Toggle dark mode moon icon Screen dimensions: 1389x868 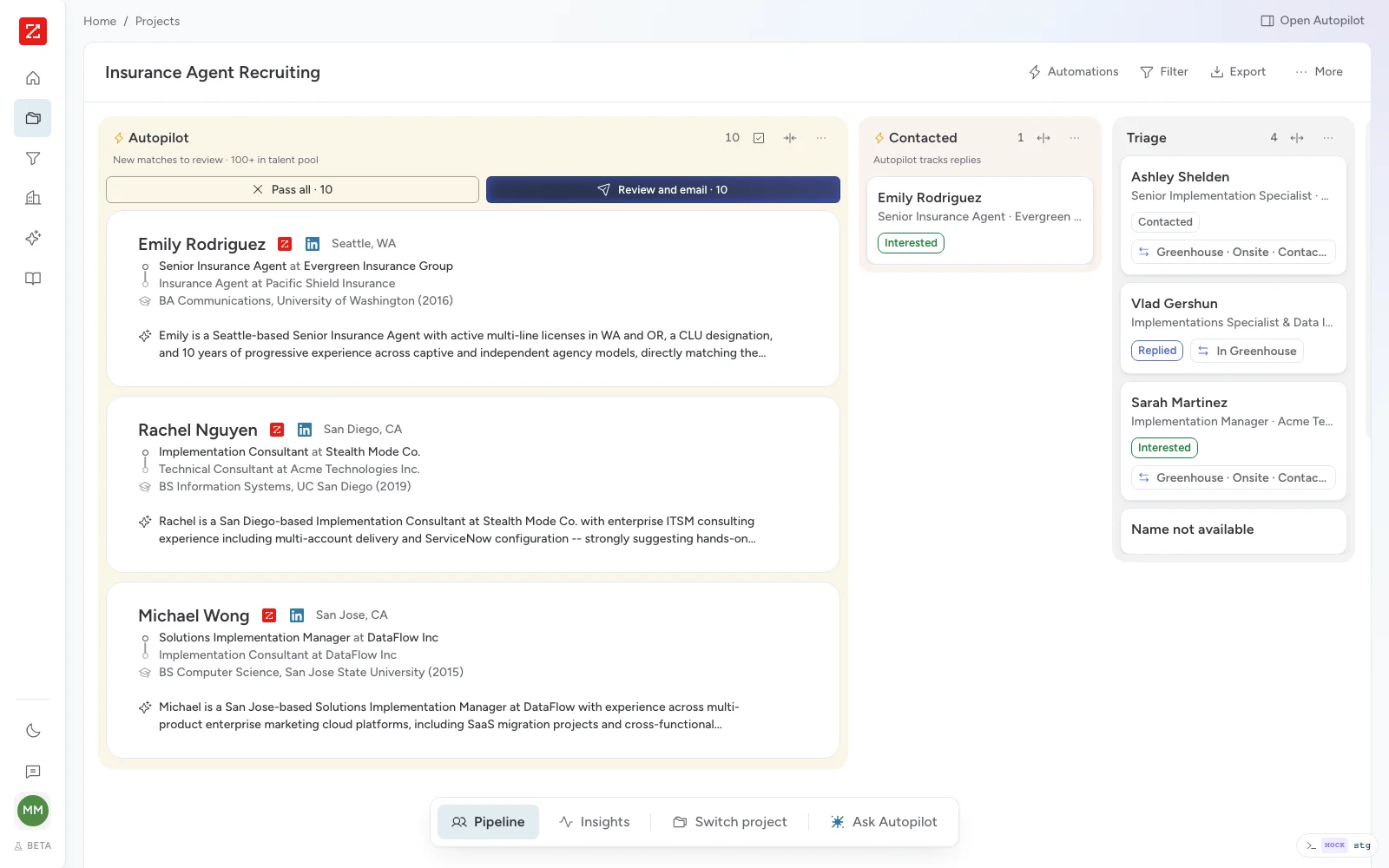33,731
